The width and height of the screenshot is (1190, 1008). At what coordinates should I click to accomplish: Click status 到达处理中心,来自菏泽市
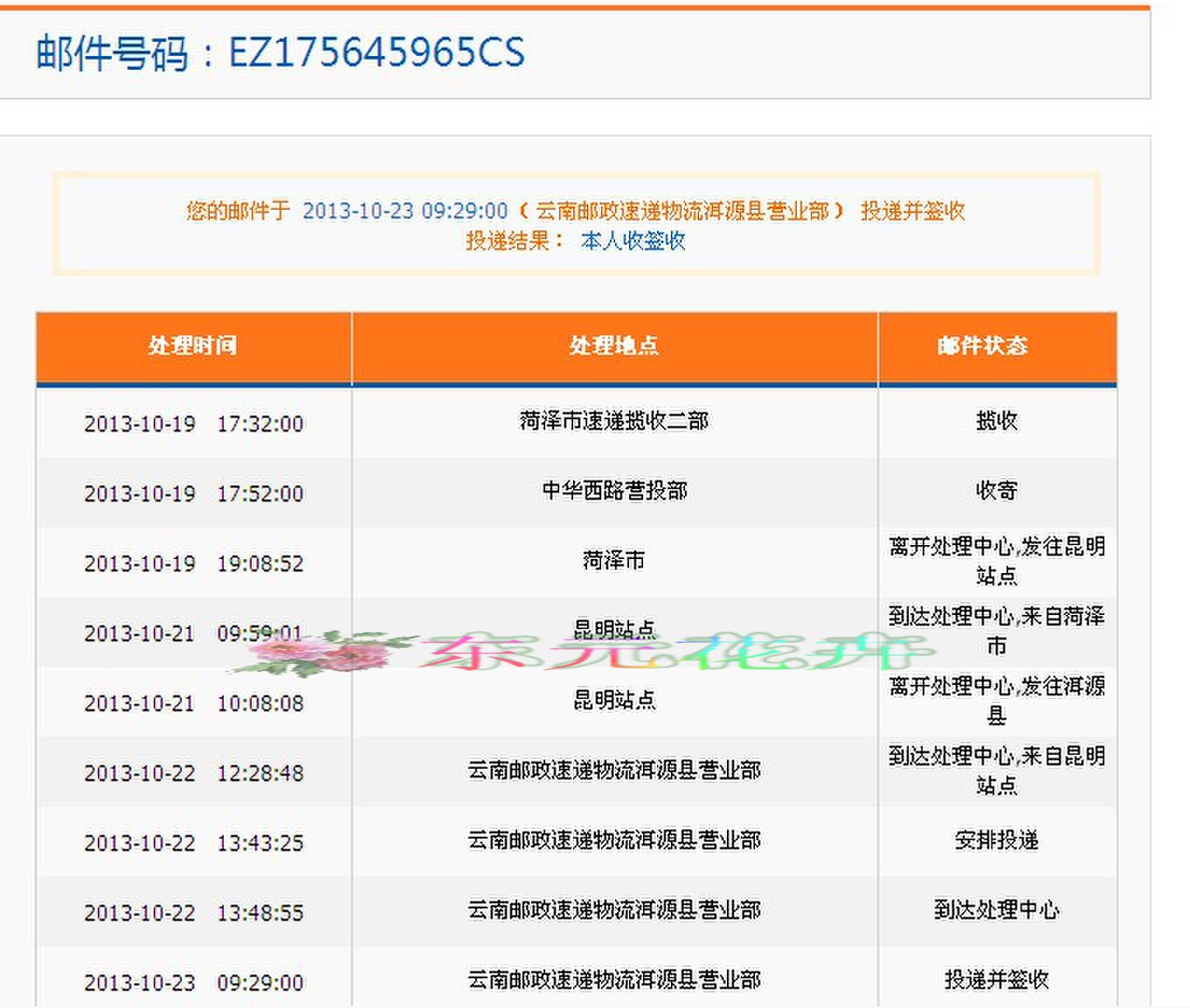(x=997, y=631)
